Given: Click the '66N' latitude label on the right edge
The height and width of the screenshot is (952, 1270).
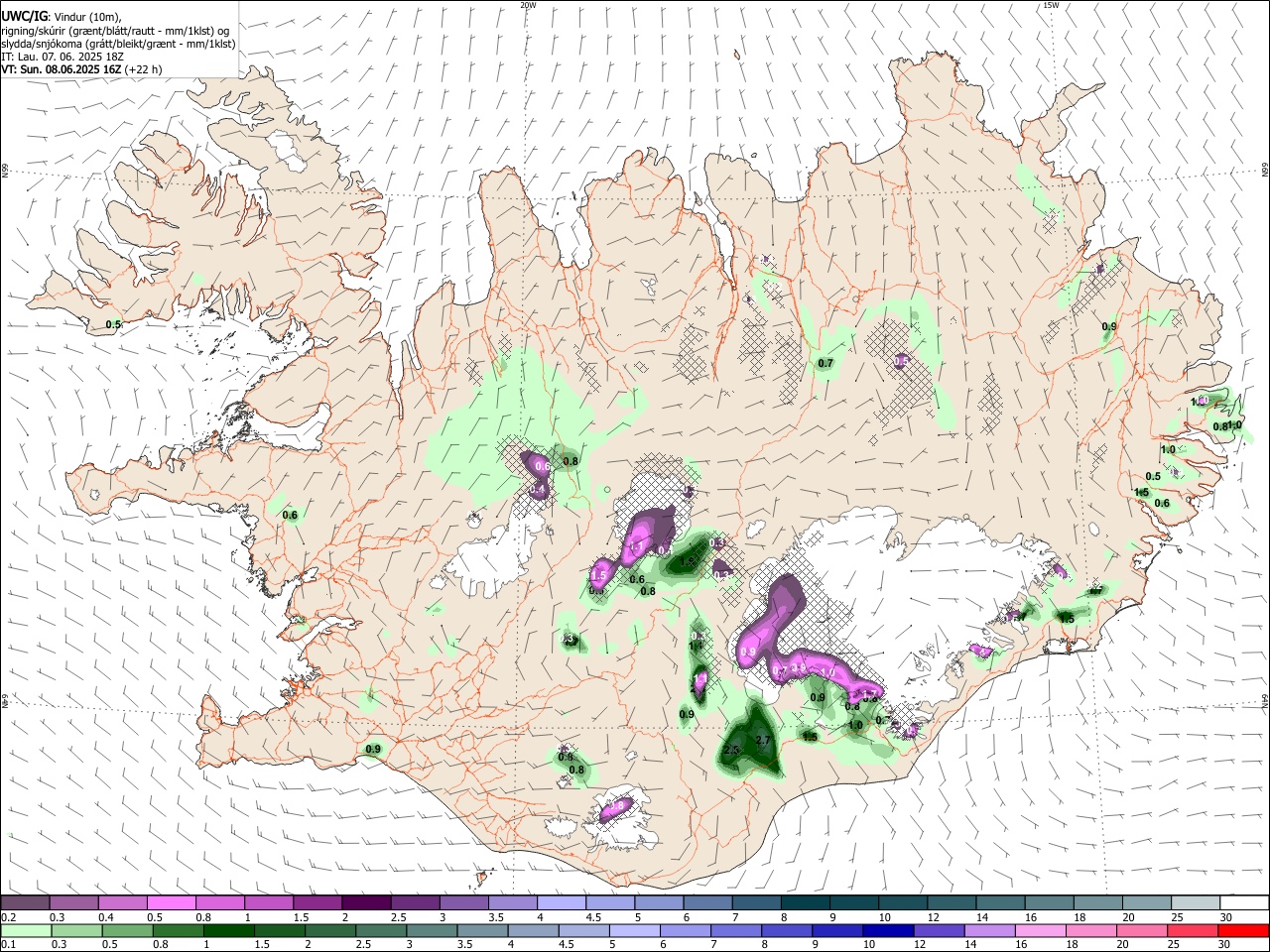Looking at the screenshot, I should point(1264,171).
